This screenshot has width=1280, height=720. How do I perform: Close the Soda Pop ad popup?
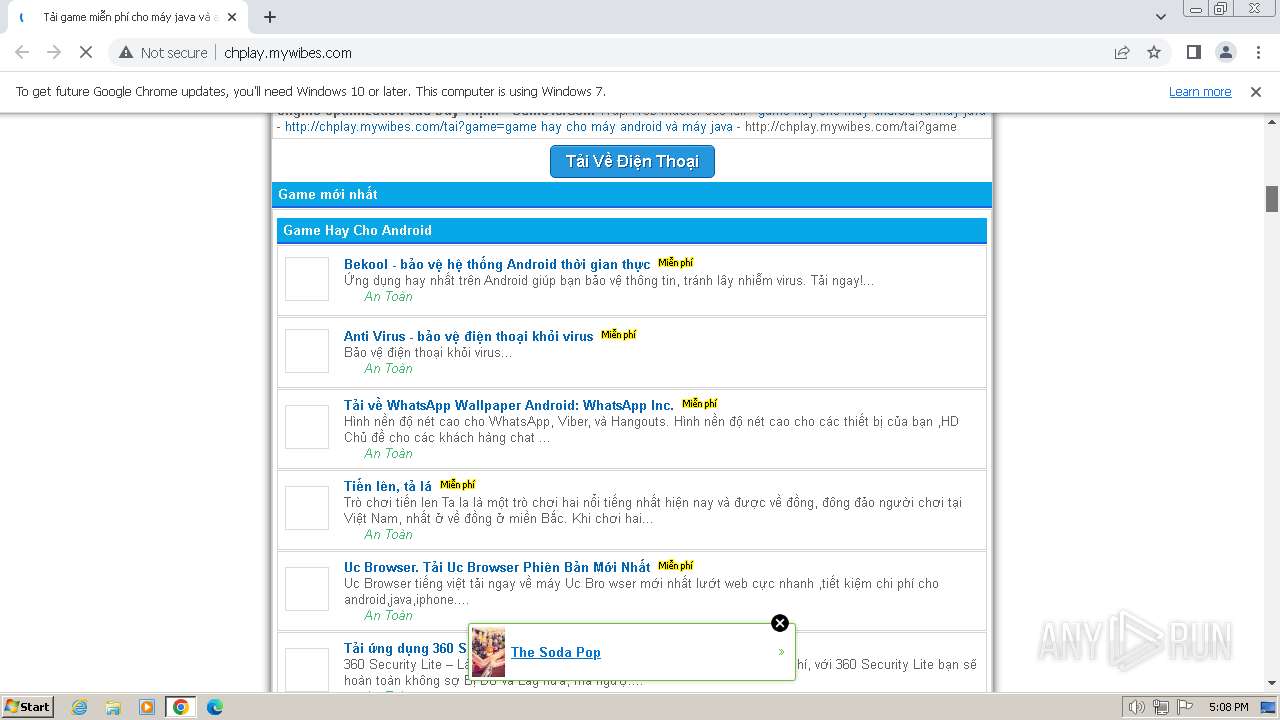780,623
